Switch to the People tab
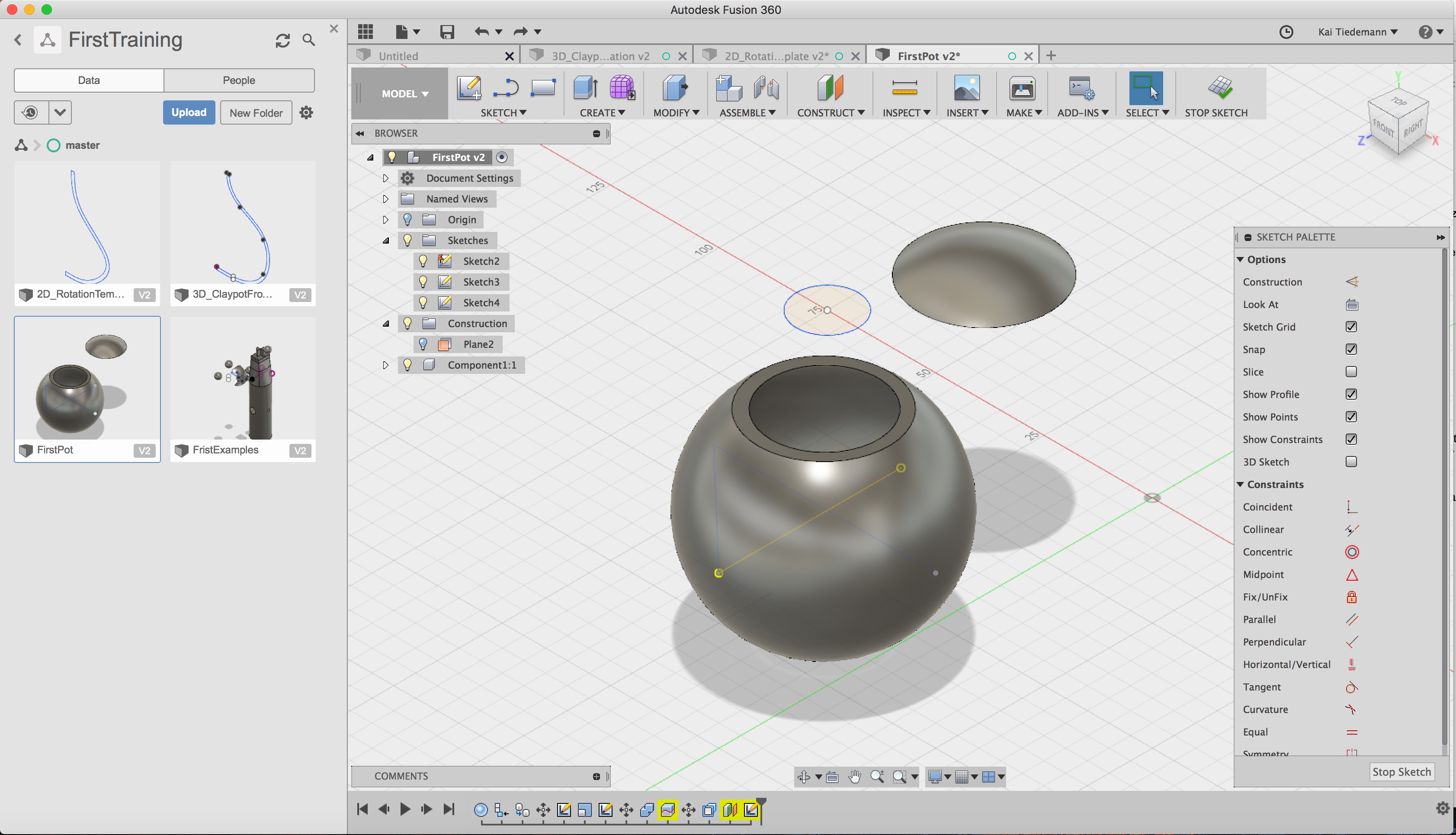The height and width of the screenshot is (835, 1456). 238,80
